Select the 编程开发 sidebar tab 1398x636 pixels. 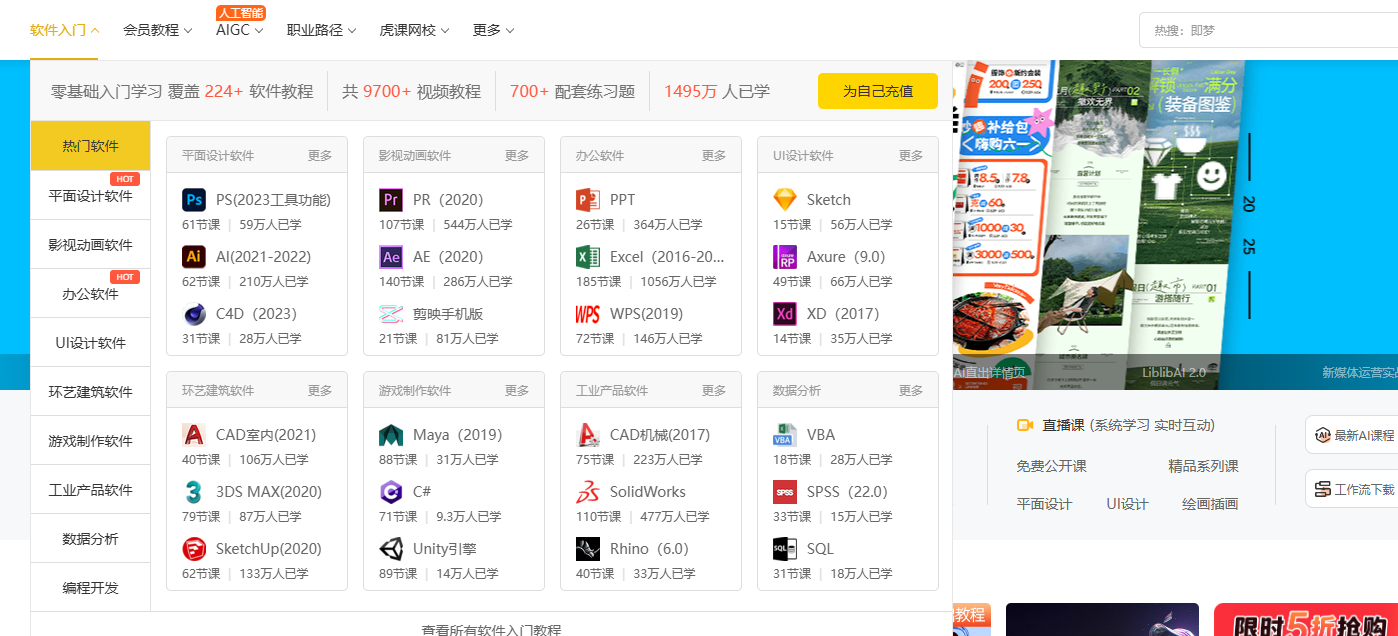[x=91, y=588]
